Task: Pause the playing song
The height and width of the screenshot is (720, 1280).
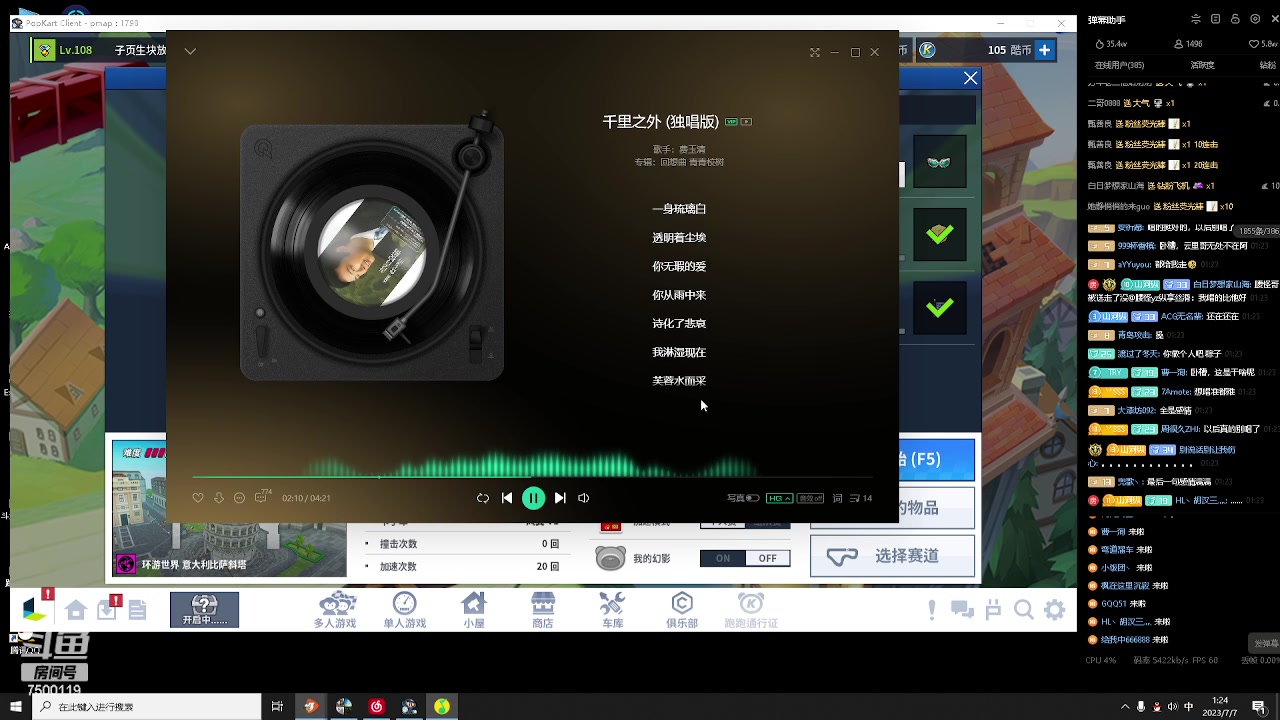Action: point(534,498)
